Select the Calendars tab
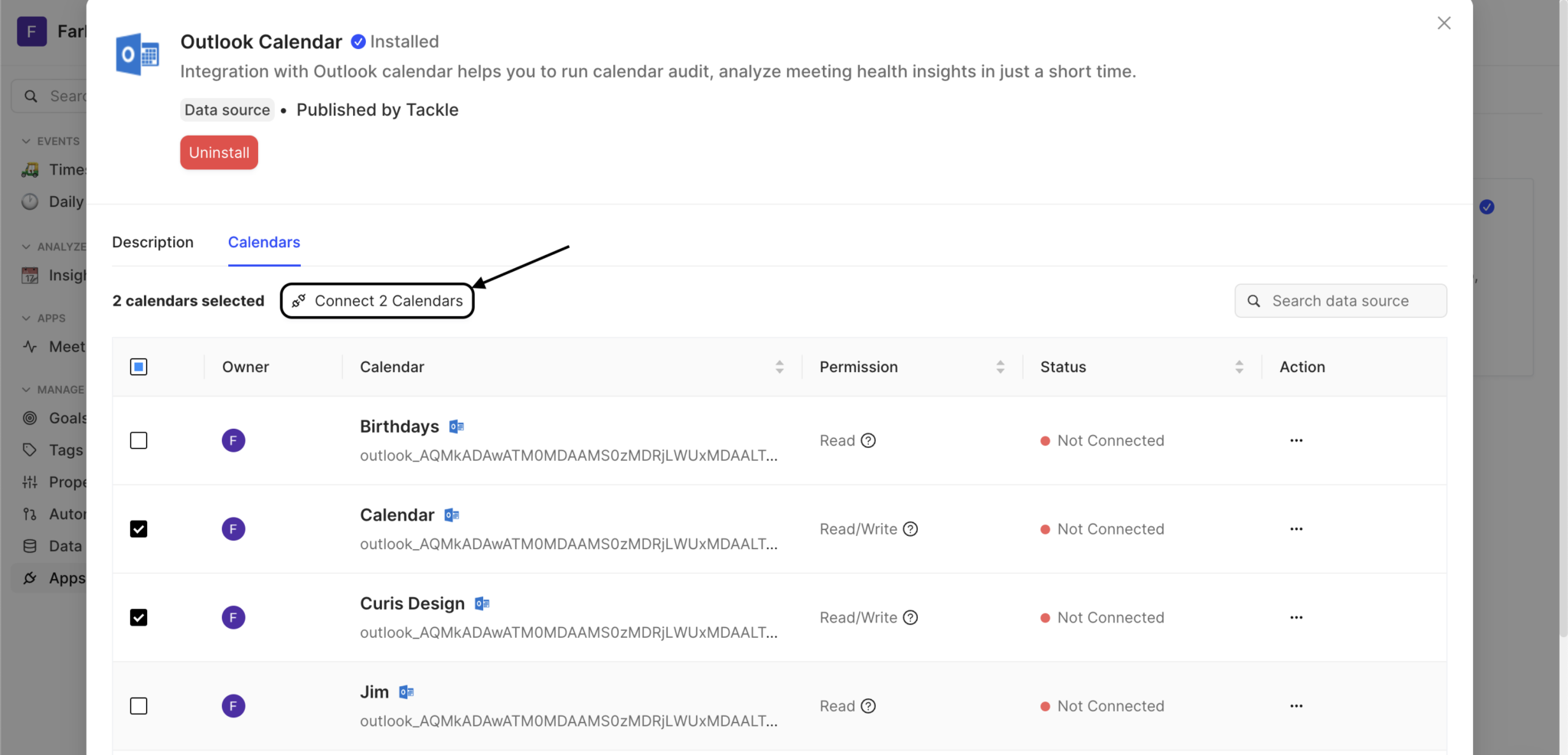 click(x=264, y=242)
